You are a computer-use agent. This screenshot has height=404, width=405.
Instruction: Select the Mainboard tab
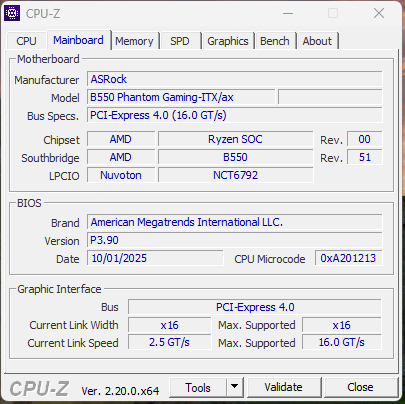click(78, 40)
